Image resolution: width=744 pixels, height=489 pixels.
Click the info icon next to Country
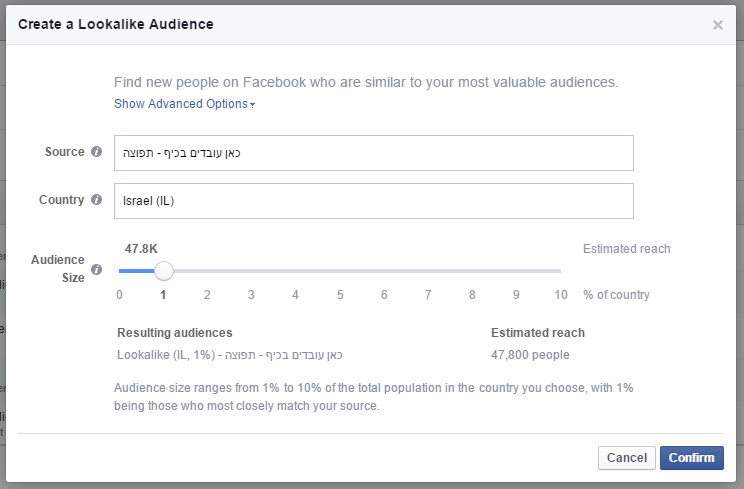[96, 200]
